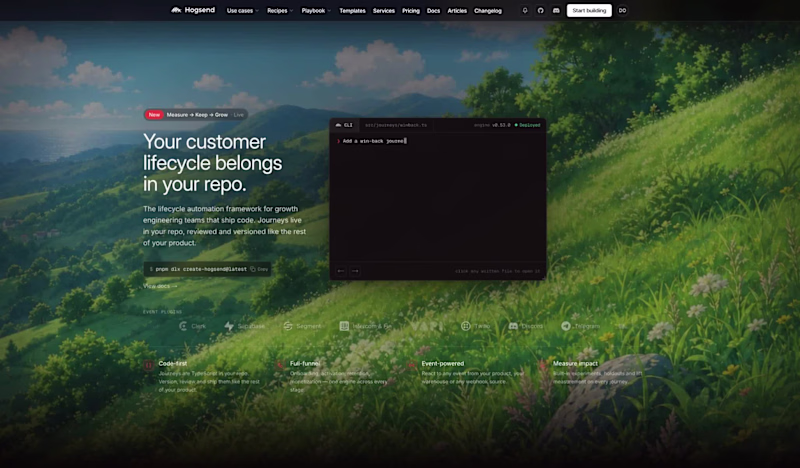Open the Changelog page
Image resolution: width=800 pixels, height=468 pixels.
(488, 11)
